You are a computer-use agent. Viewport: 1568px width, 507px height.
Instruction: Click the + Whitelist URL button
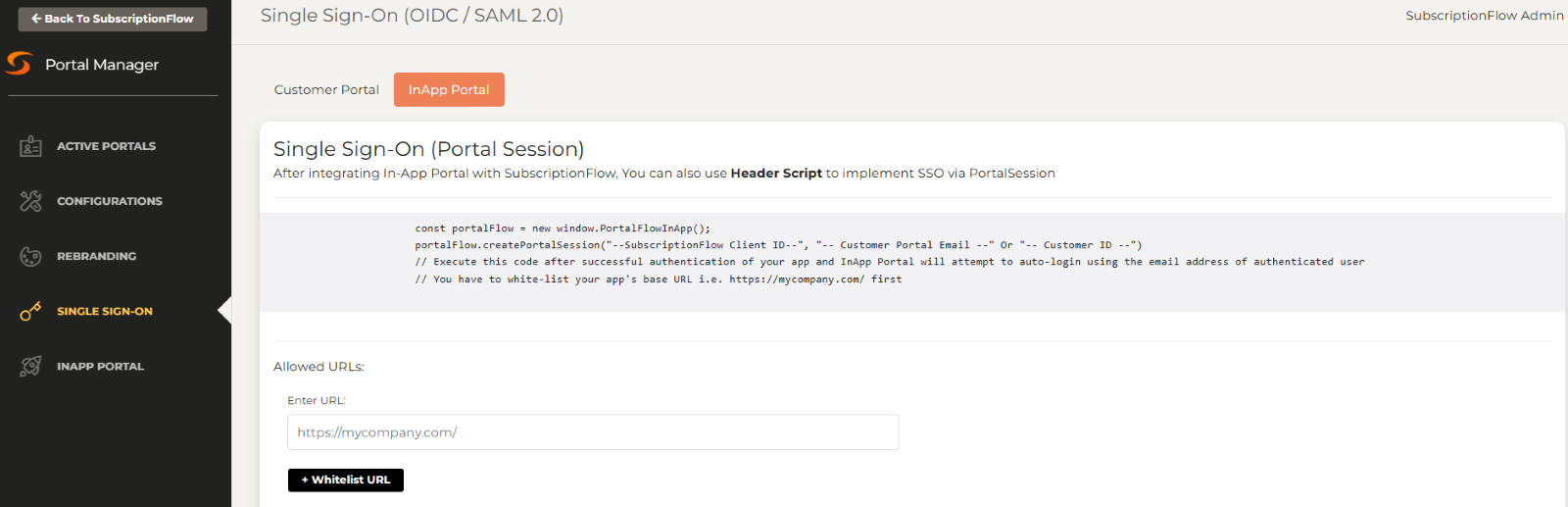(x=346, y=480)
